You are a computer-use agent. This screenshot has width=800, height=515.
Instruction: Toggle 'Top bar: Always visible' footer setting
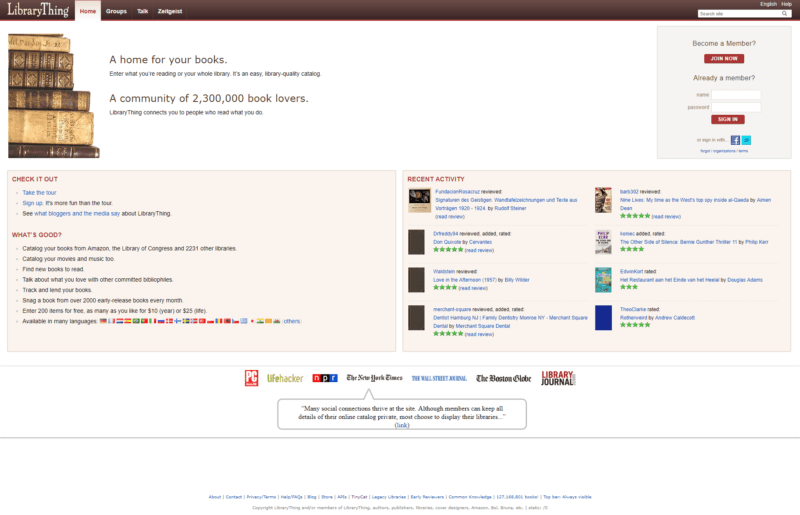pyautogui.click(x=567, y=497)
